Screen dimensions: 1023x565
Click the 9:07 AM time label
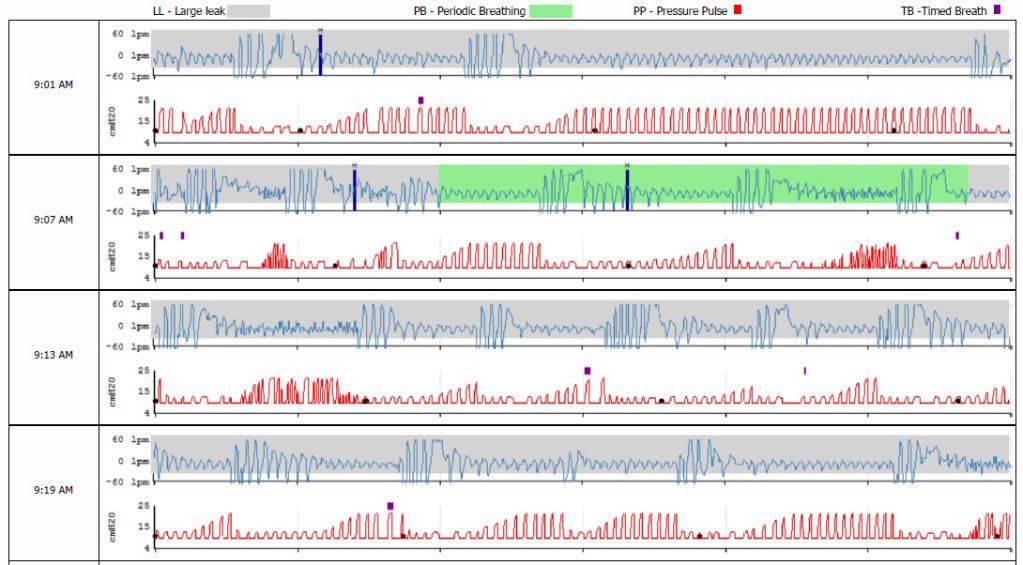click(53, 220)
